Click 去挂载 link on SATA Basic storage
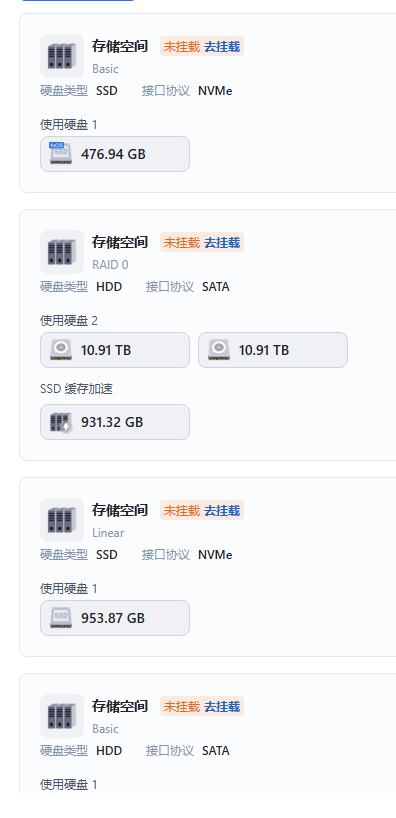Viewport: 396px width, 818px height. pos(222,706)
